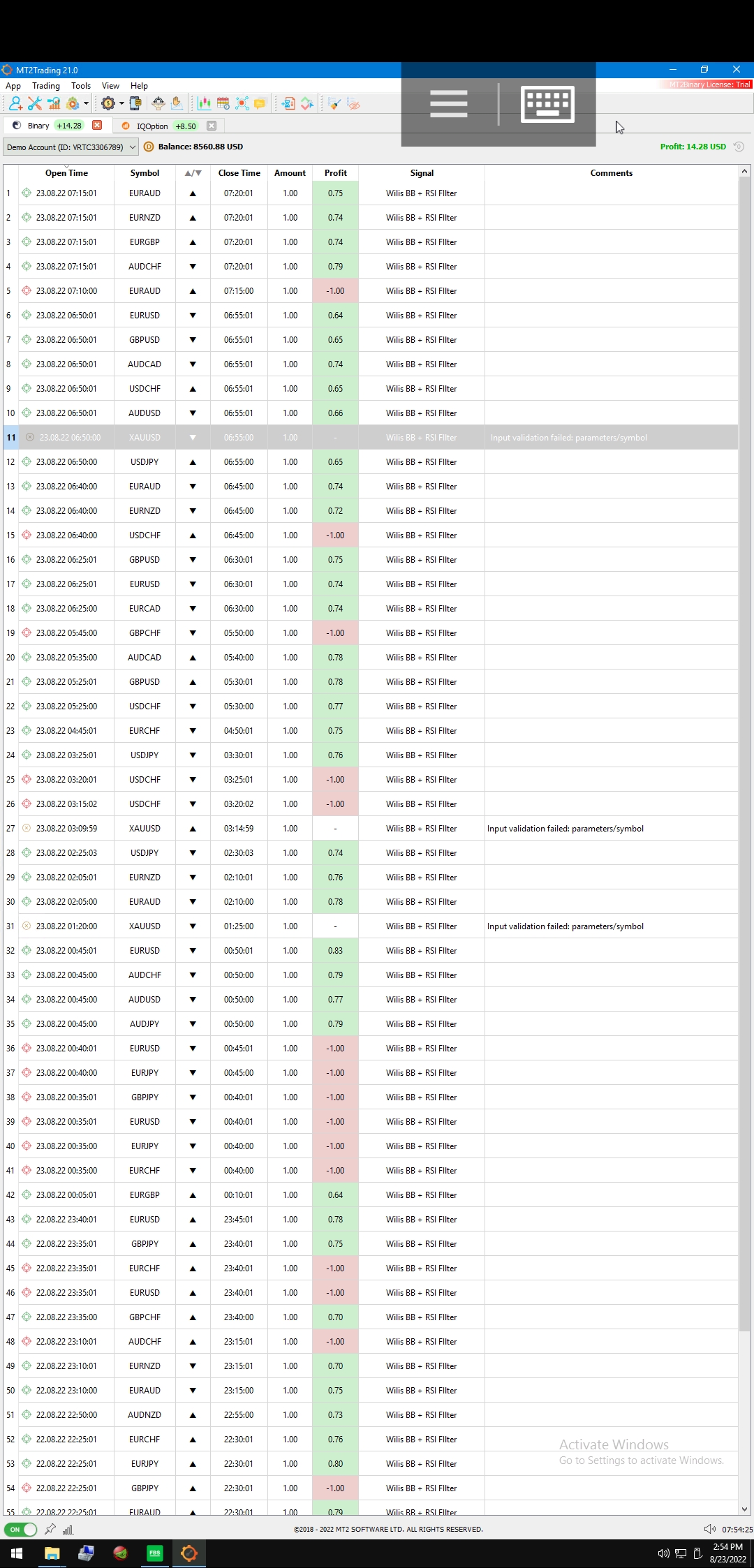Sort table by Amount column header
The image size is (754, 1568).
[x=290, y=173]
